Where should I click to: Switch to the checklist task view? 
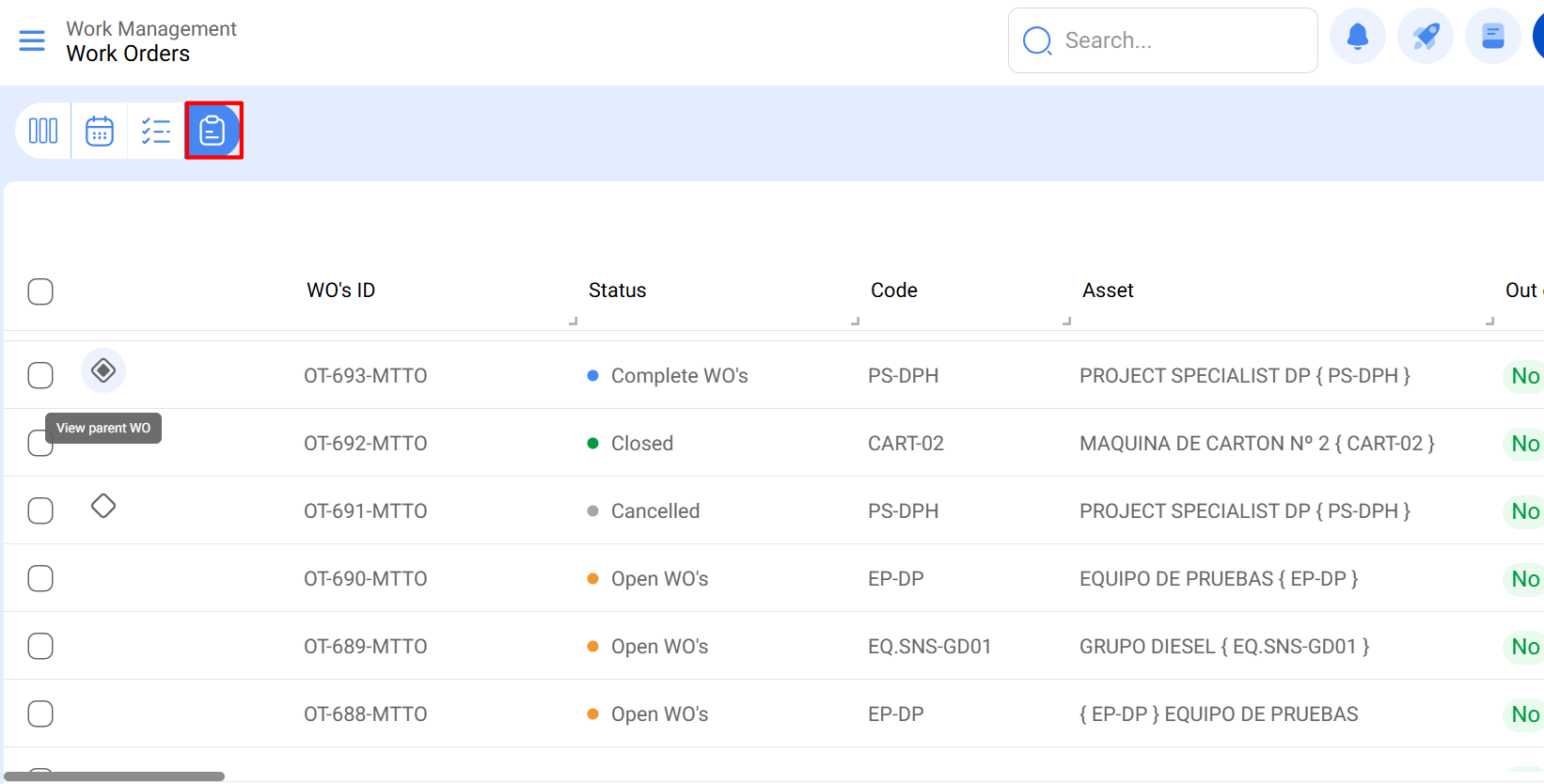[x=156, y=131]
